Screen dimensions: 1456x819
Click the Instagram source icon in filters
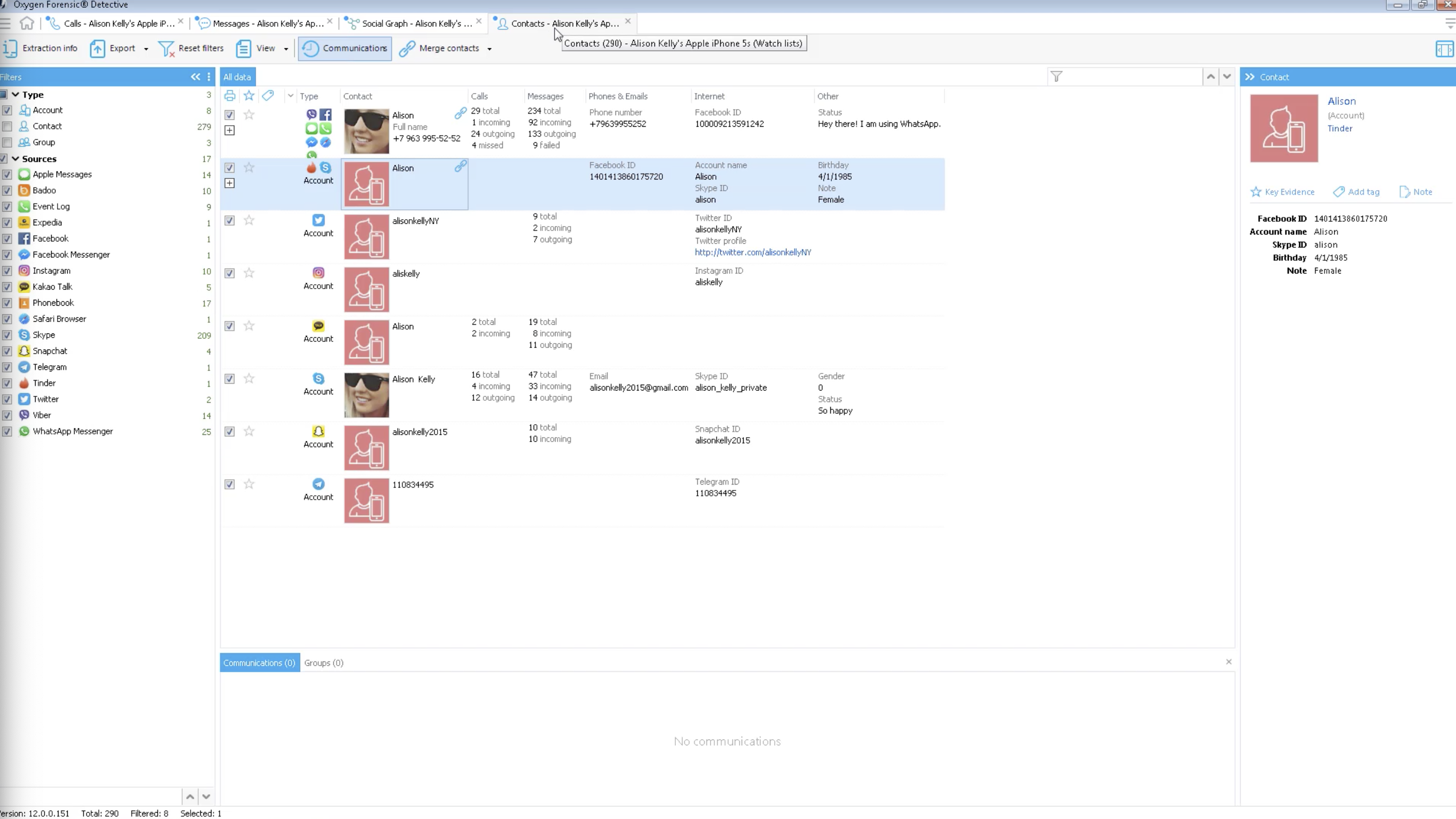click(x=24, y=271)
